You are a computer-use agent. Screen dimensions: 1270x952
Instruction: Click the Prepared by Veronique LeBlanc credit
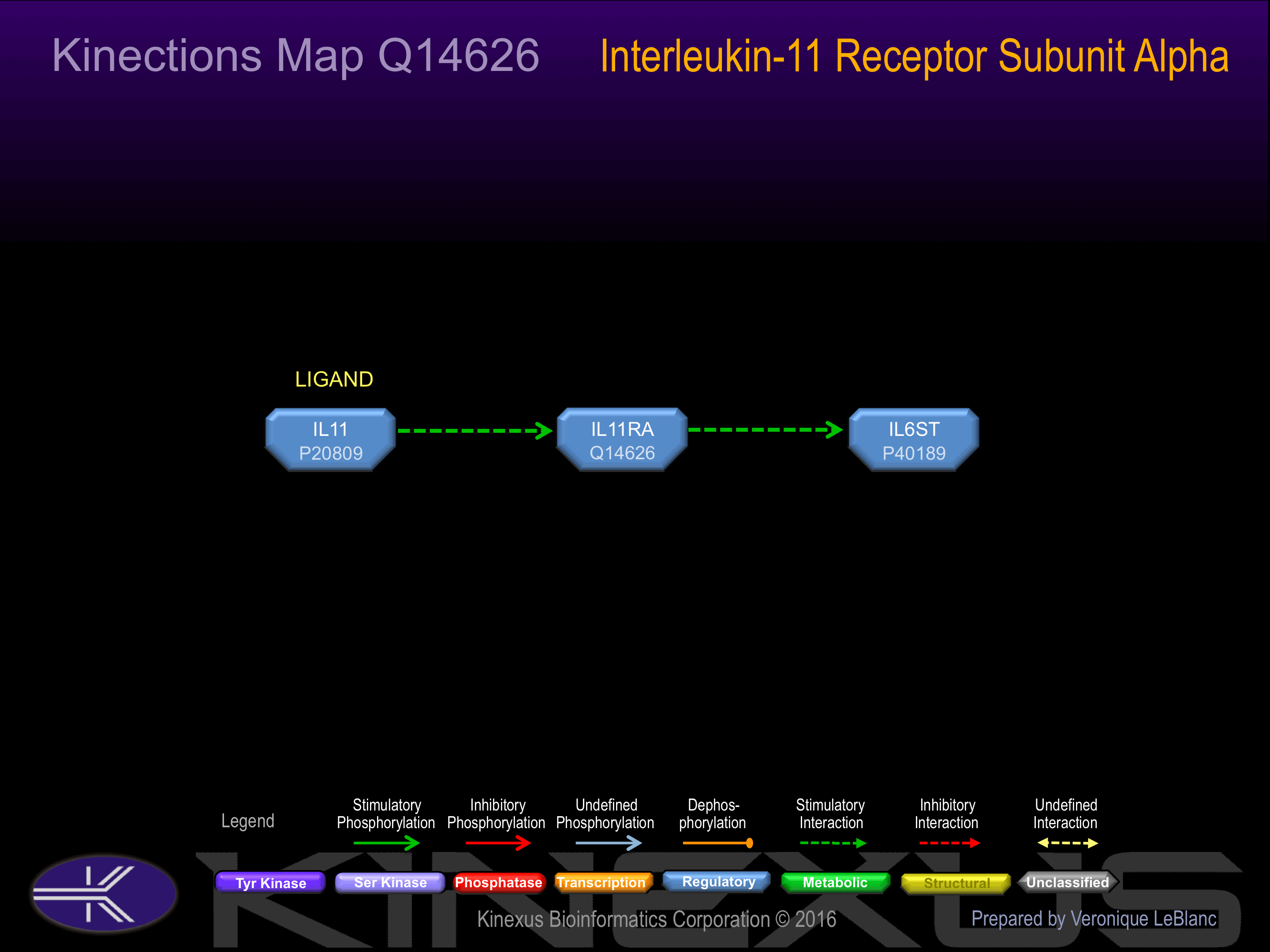[1094, 919]
